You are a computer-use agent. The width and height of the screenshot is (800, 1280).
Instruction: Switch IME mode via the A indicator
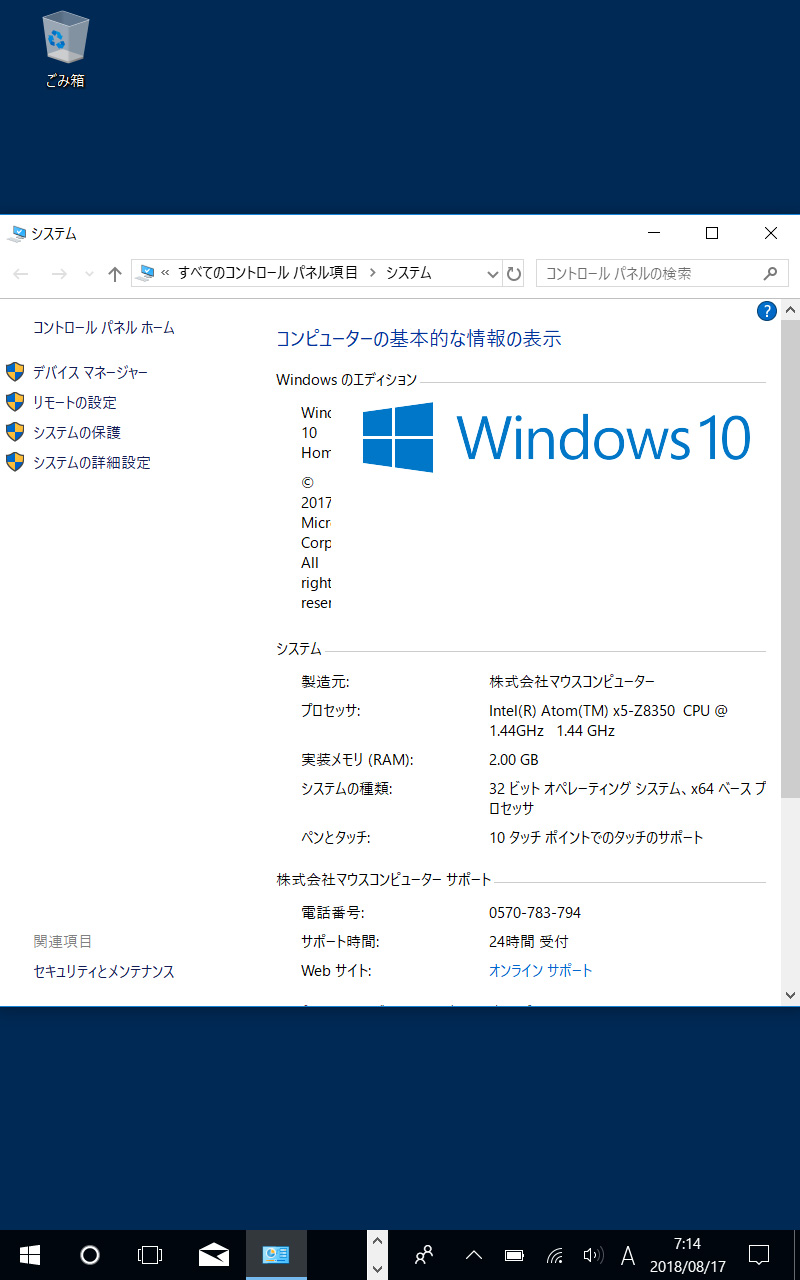pos(627,1254)
